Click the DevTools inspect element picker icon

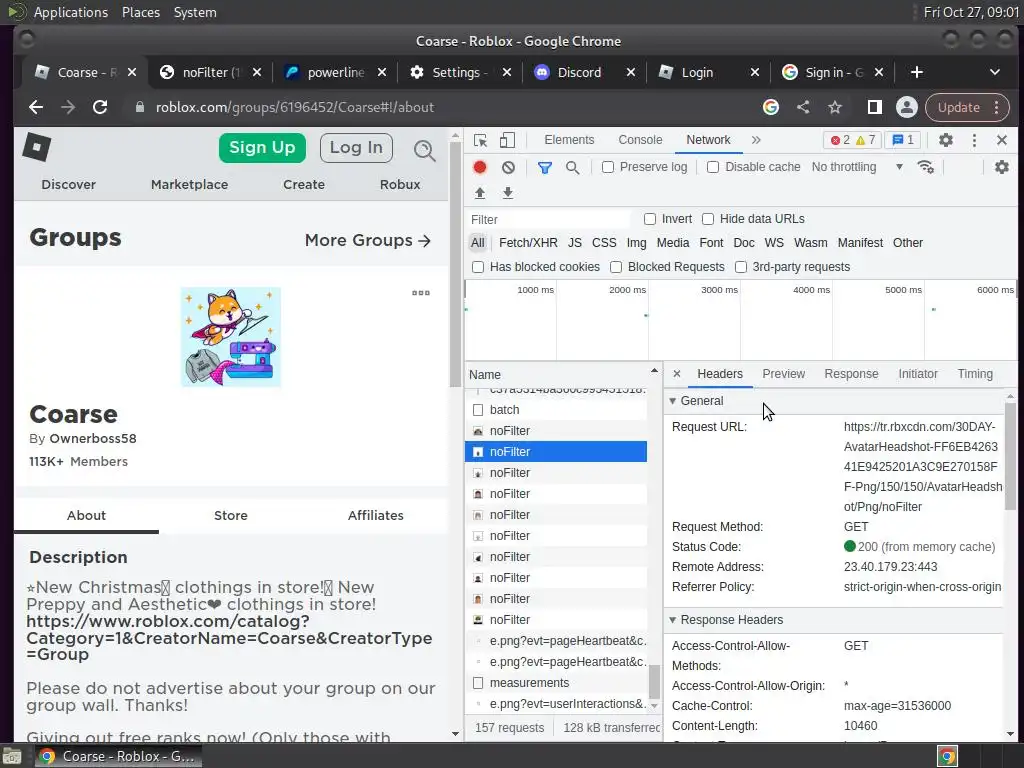481,140
